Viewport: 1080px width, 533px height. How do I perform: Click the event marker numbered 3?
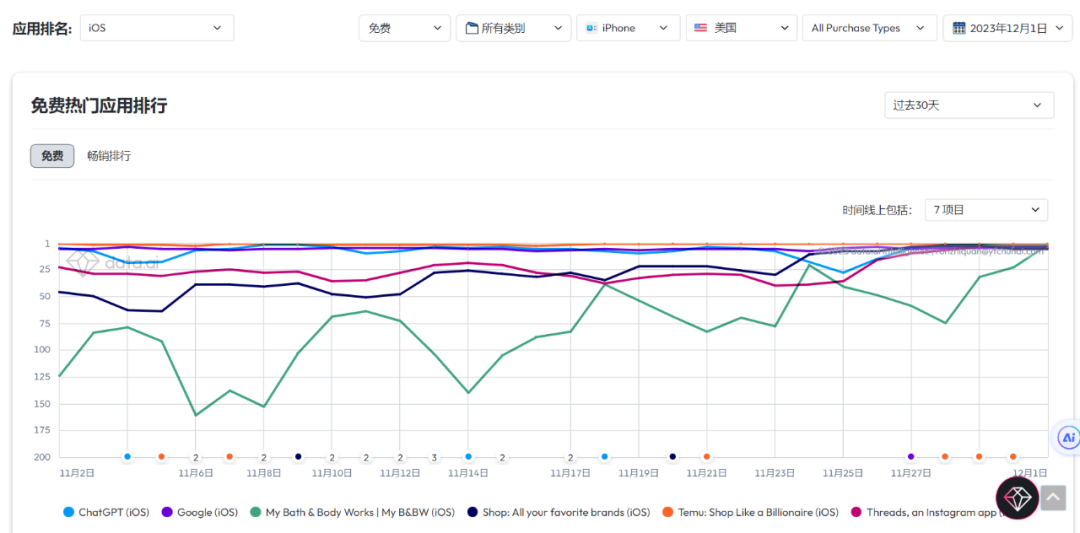tap(434, 457)
